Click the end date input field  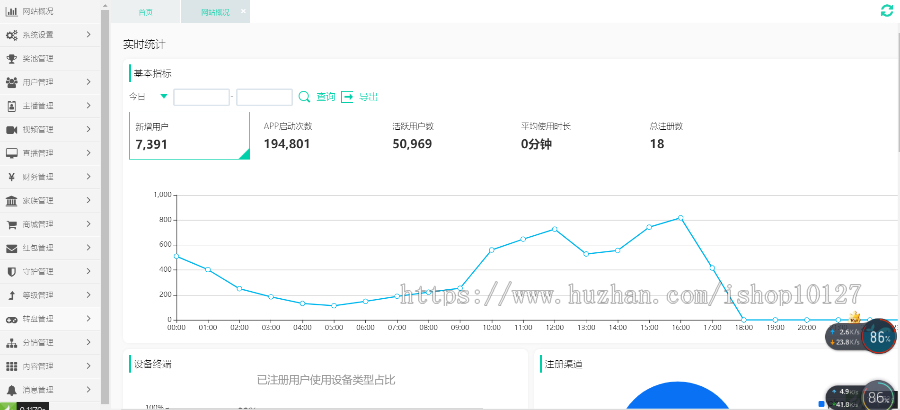click(265, 97)
